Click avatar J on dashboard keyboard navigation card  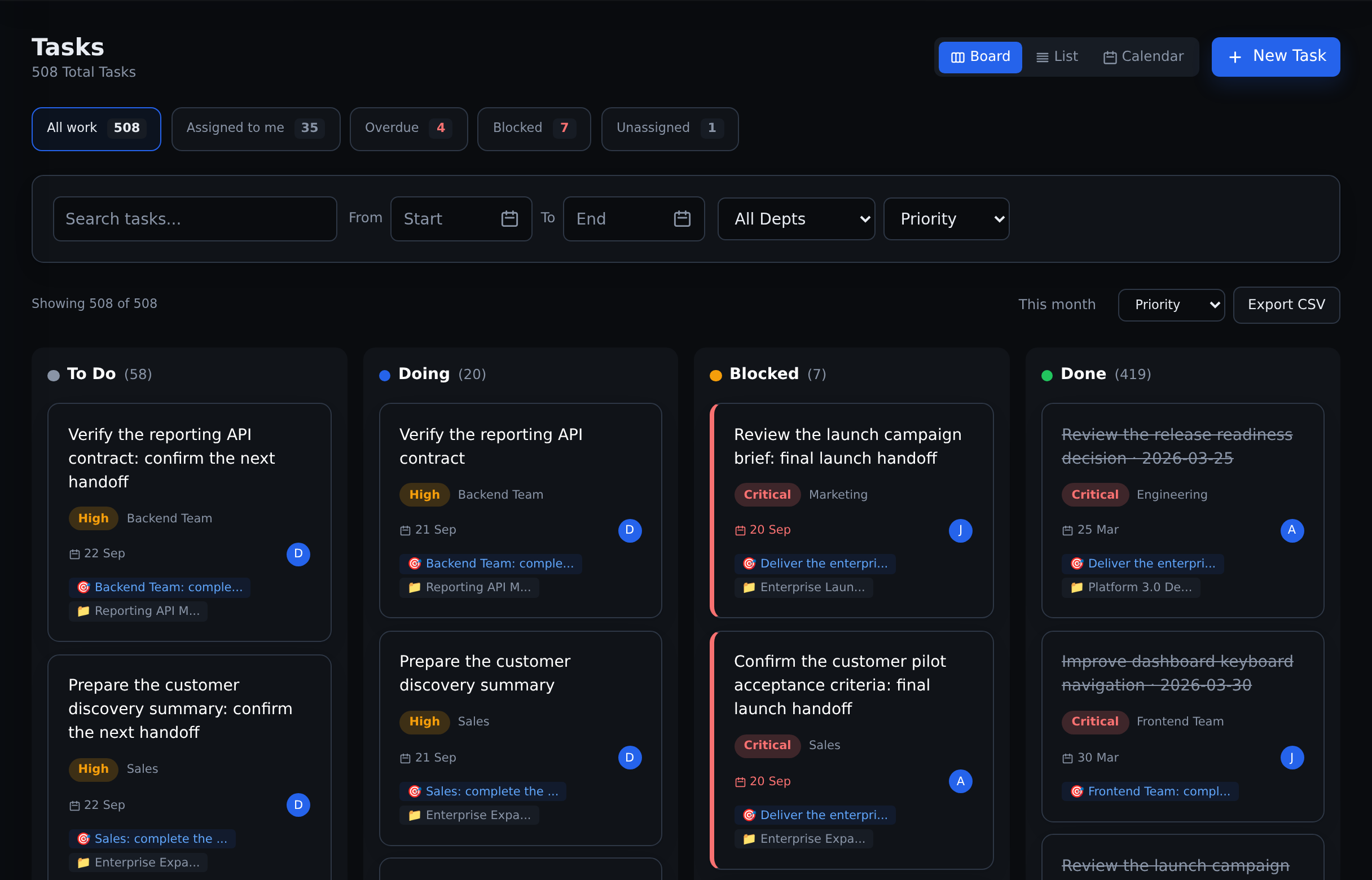point(1292,758)
